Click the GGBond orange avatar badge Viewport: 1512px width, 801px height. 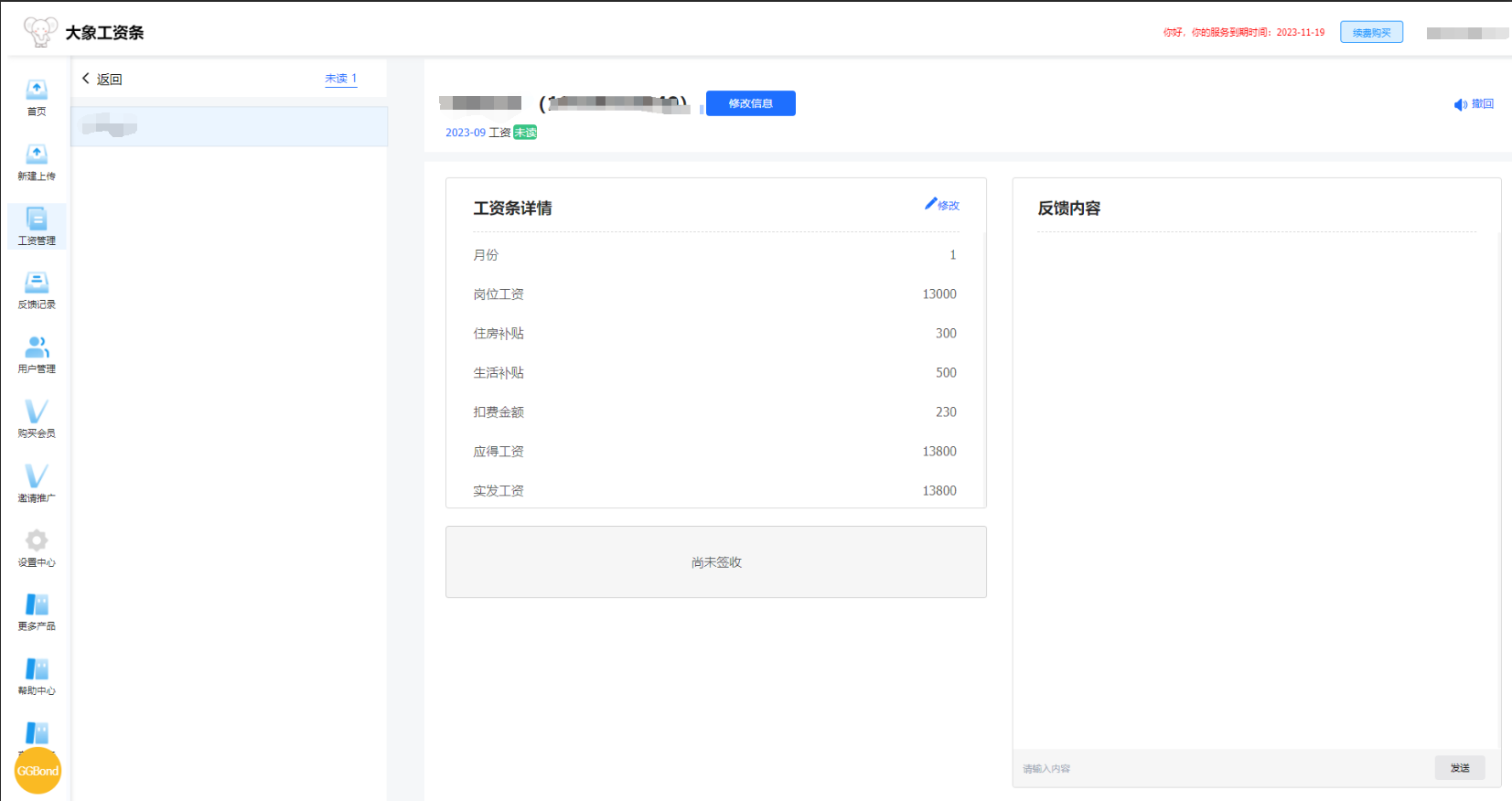tap(38, 771)
